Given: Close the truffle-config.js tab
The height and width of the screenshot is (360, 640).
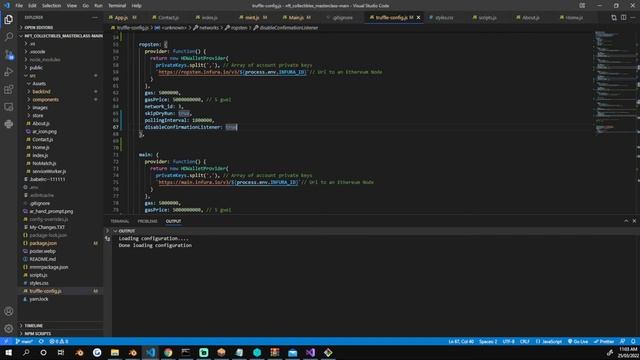Looking at the screenshot, I should (x=418, y=18).
